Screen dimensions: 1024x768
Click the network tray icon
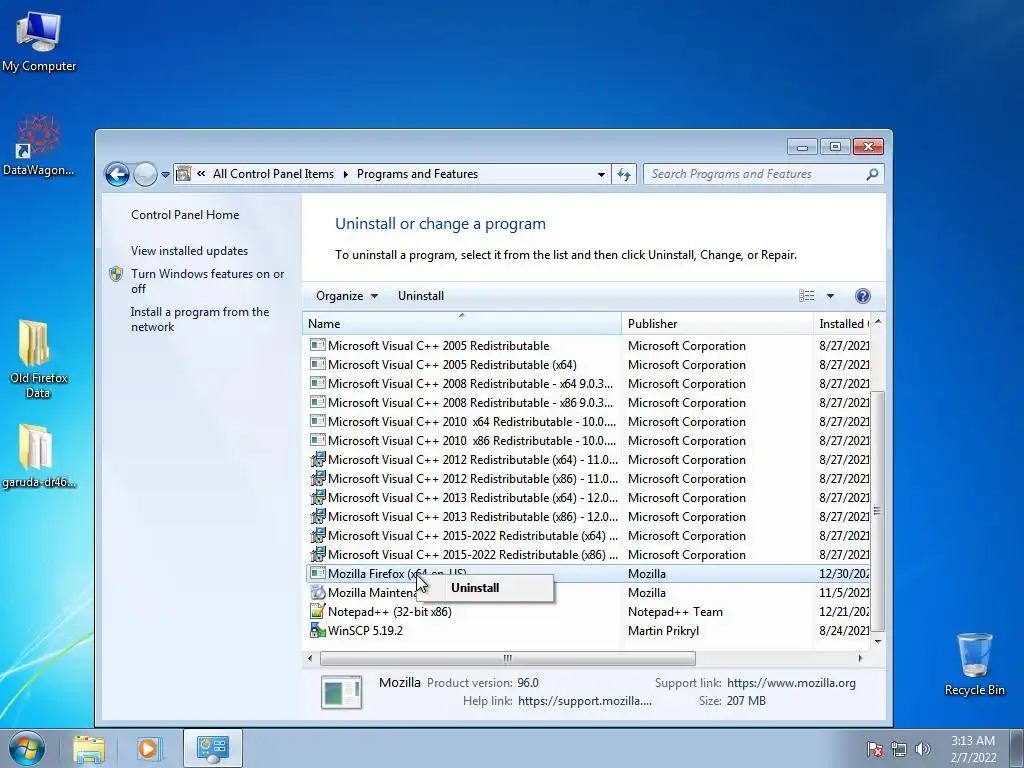[x=899, y=748]
